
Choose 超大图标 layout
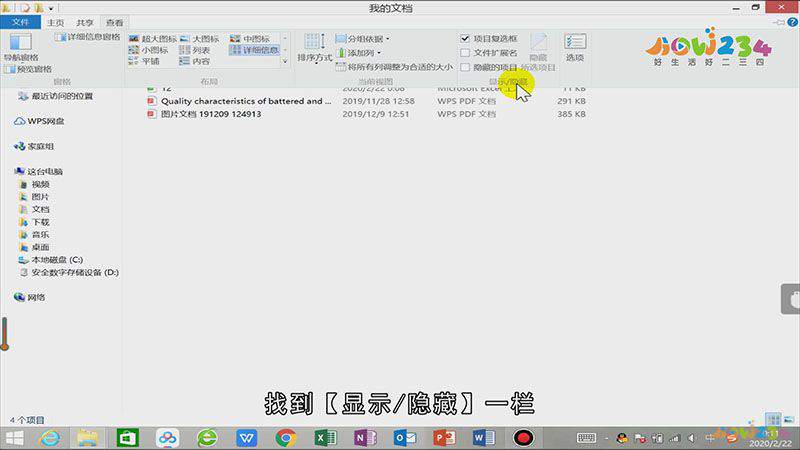[x=152, y=39]
